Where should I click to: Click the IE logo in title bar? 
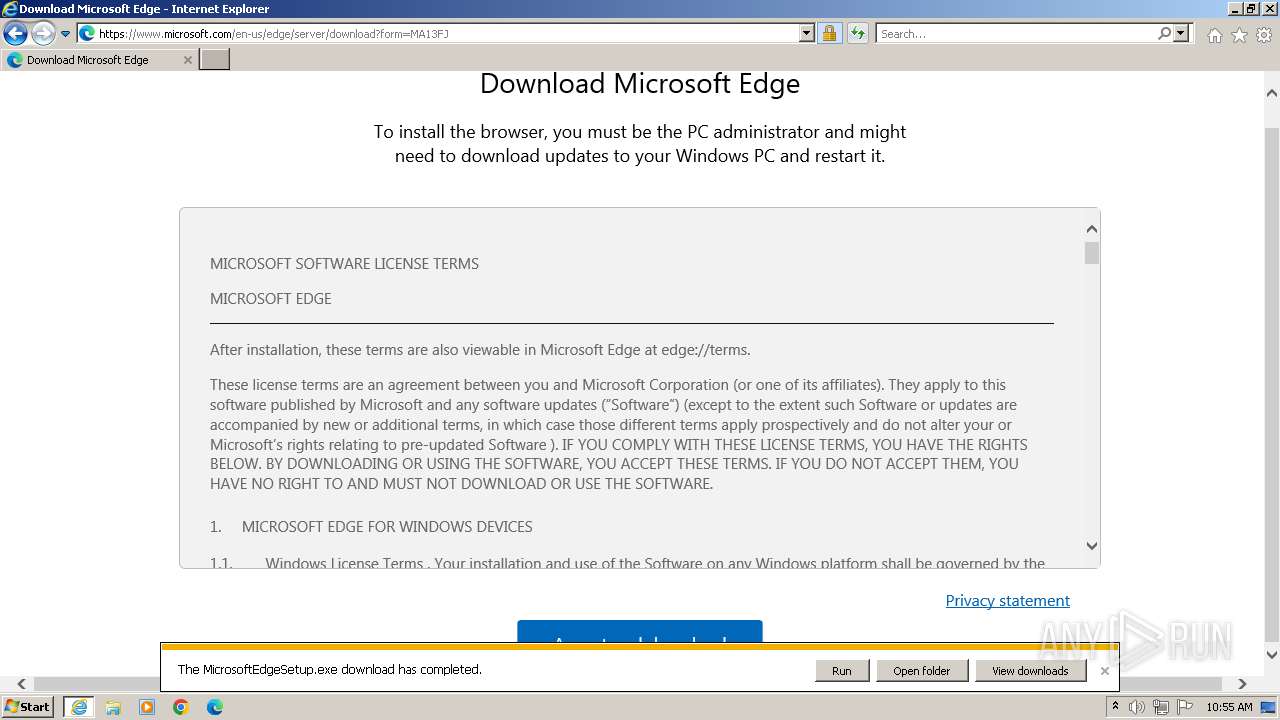pos(10,9)
